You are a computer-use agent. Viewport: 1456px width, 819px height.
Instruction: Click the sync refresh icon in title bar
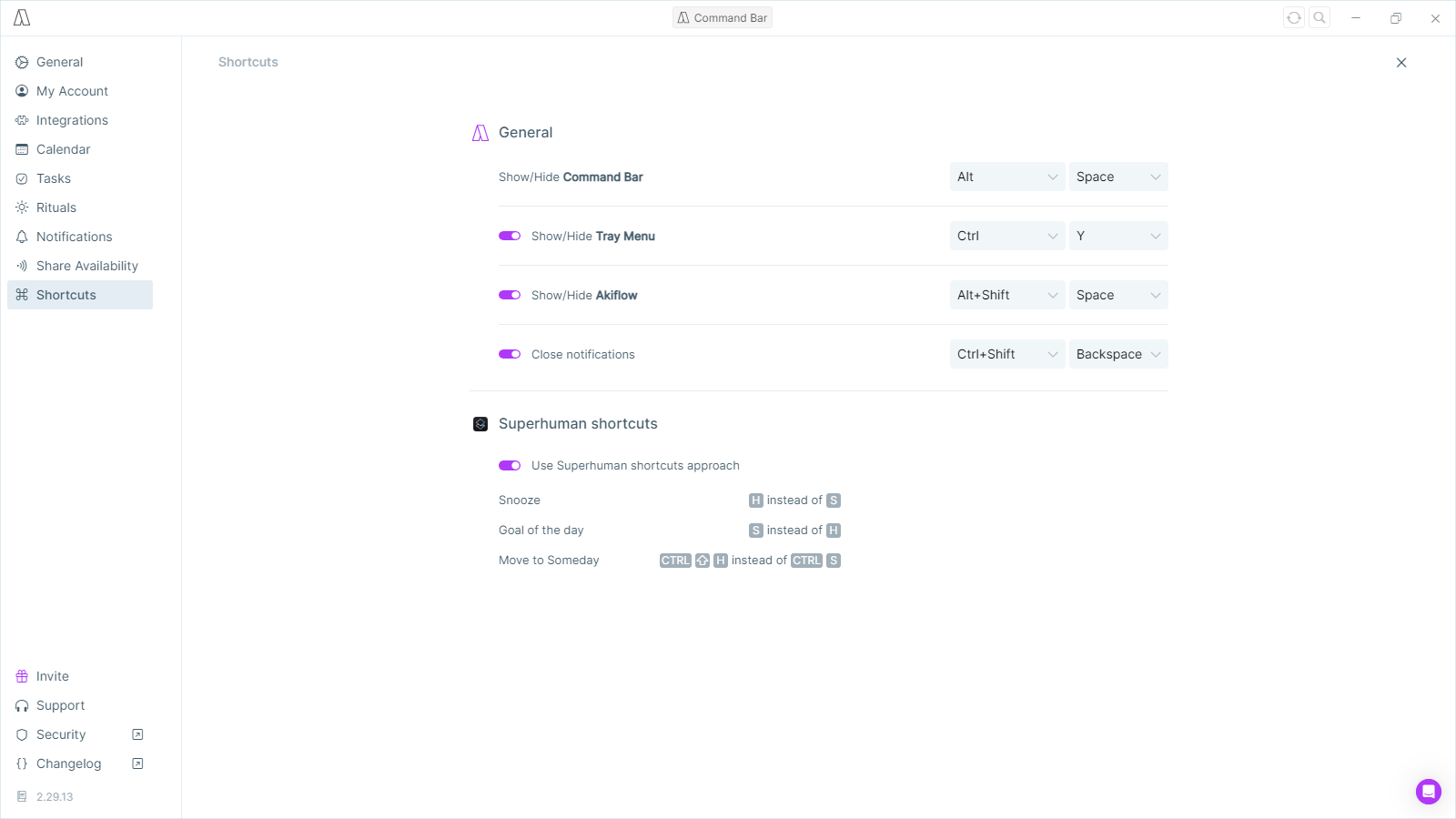(1294, 17)
